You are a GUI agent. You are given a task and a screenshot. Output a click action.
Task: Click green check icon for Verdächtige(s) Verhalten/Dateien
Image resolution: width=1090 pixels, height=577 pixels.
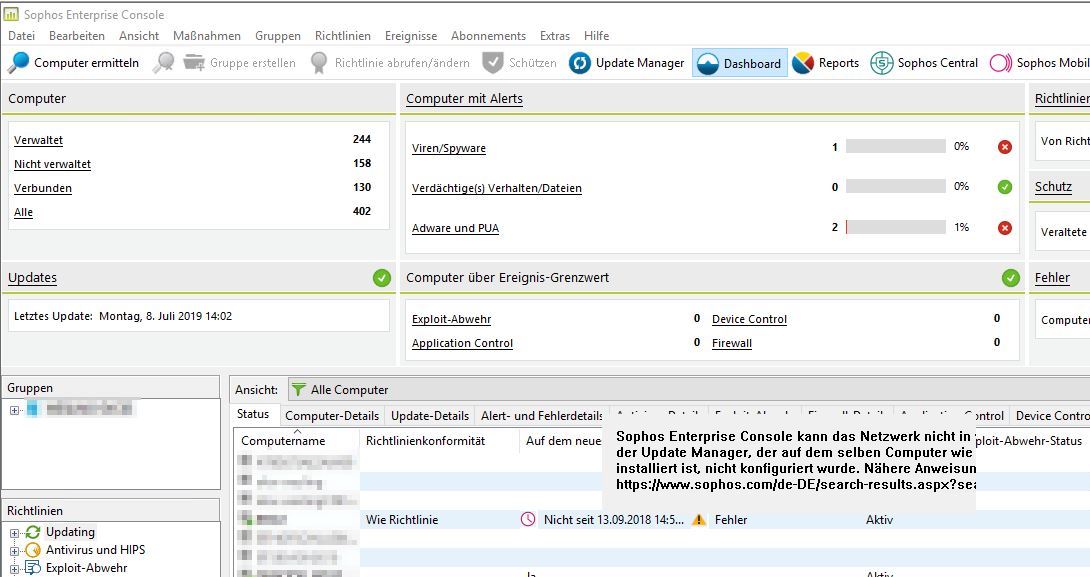[x=1004, y=187]
